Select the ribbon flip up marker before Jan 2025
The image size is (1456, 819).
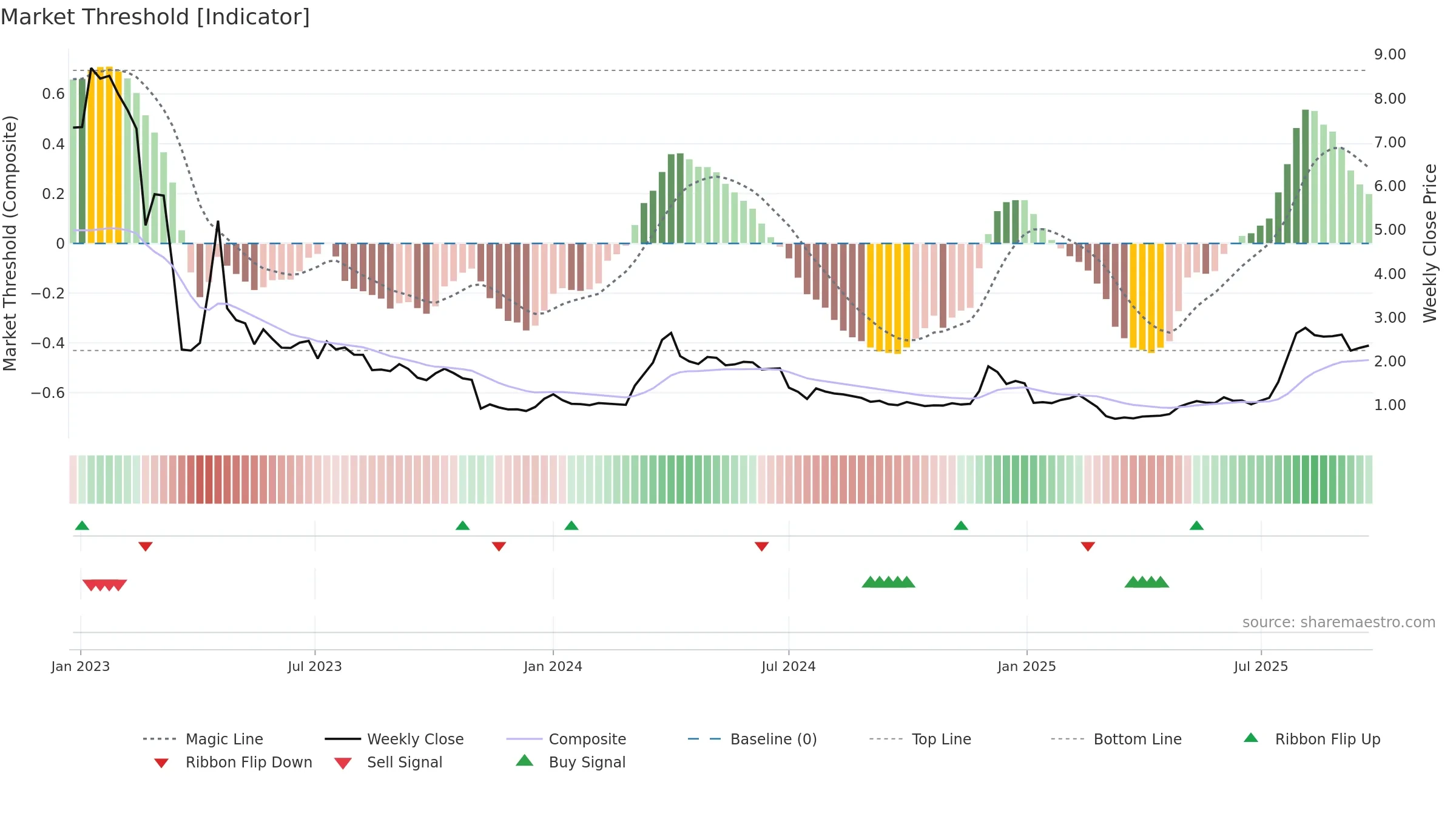point(961,525)
